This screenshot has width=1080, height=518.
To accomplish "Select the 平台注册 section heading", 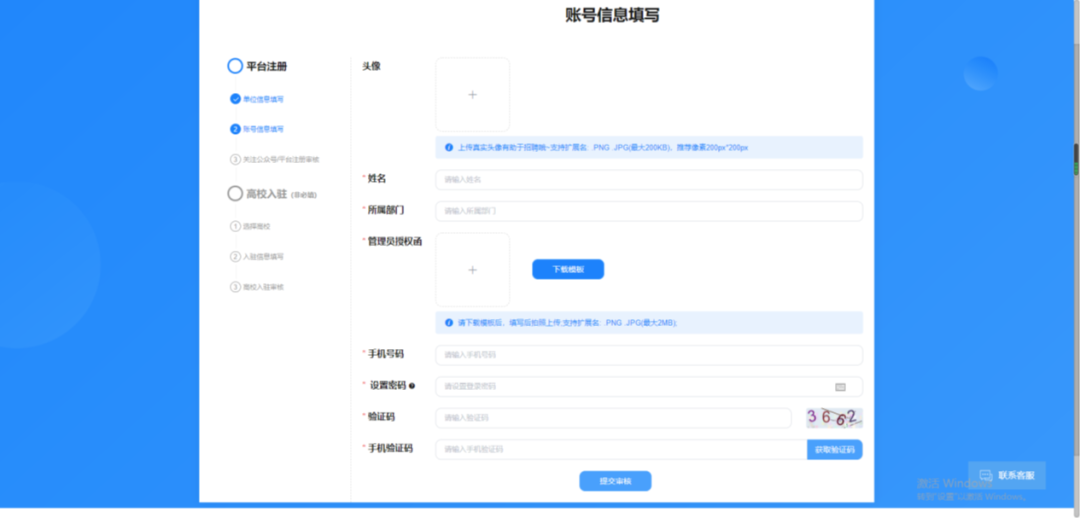I will coord(266,66).
